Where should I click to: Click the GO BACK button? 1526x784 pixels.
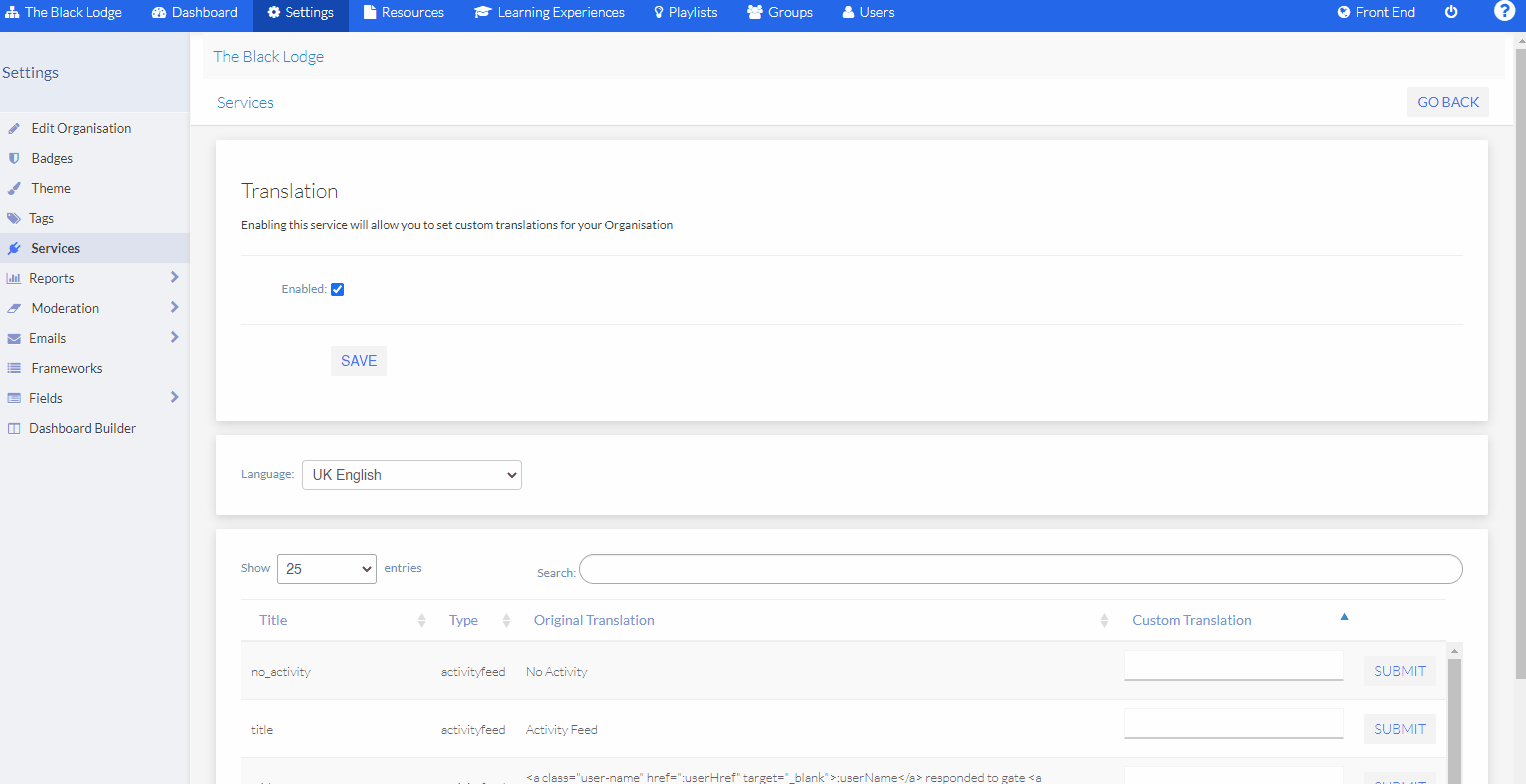[x=1447, y=102]
